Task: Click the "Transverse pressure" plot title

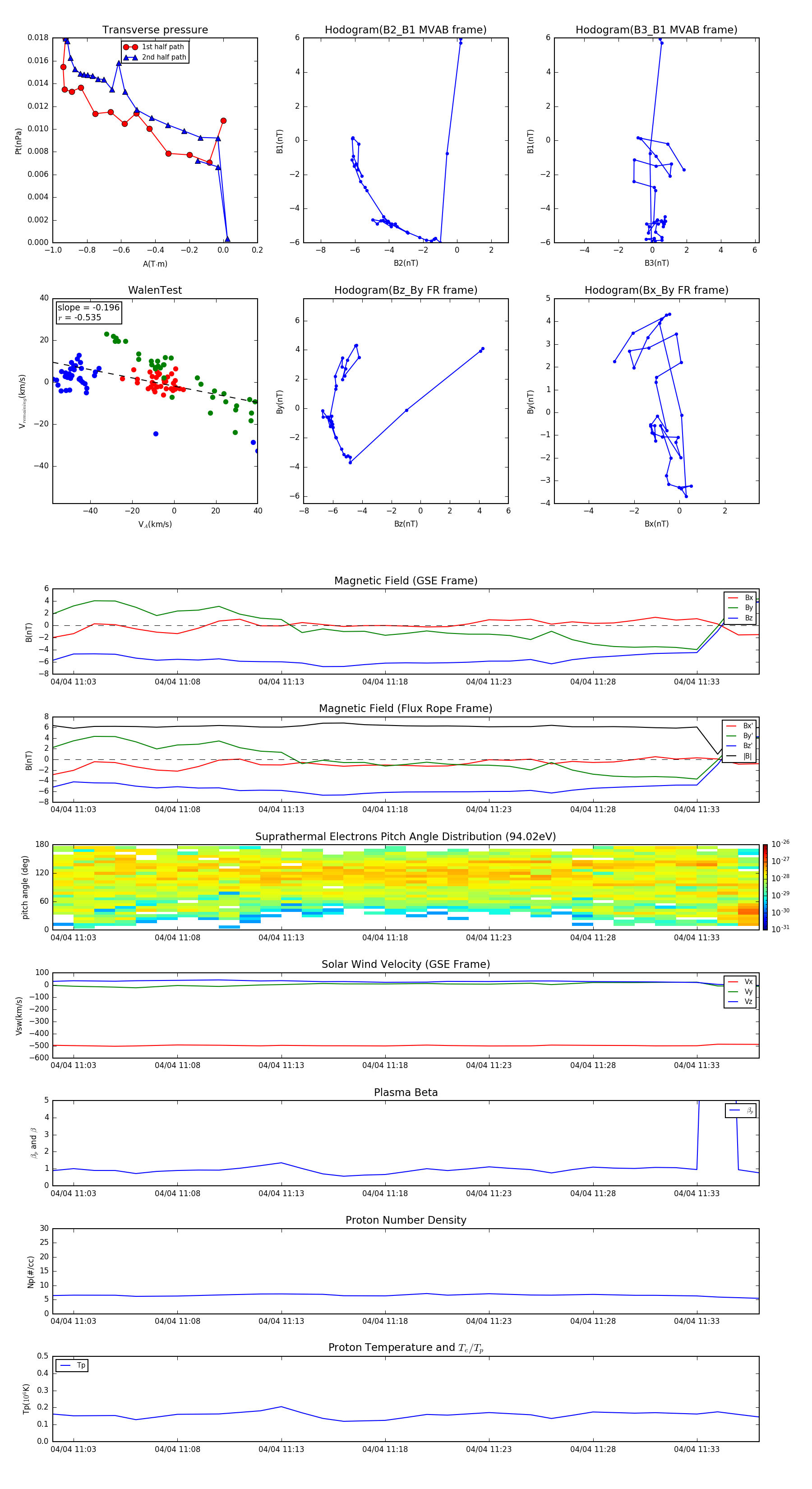Action: tap(155, 30)
